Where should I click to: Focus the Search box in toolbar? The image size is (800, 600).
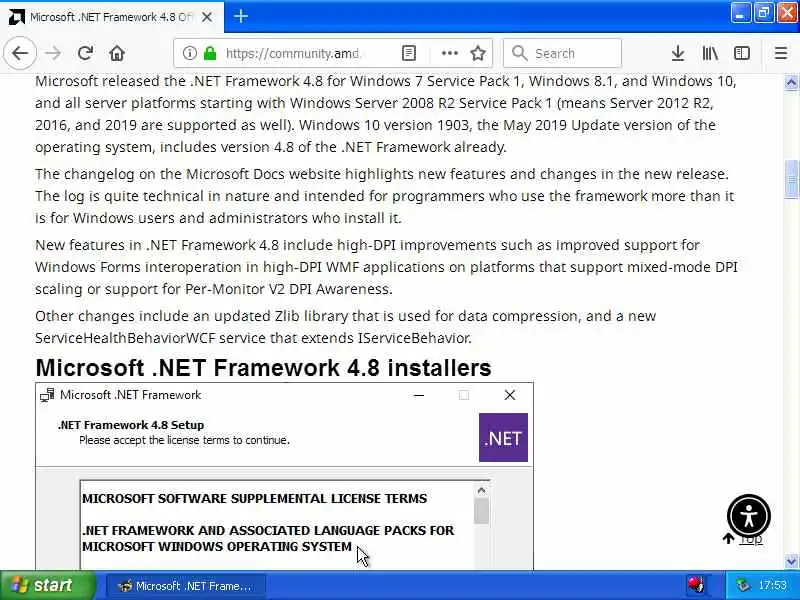pyautogui.click(x=562, y=53)
